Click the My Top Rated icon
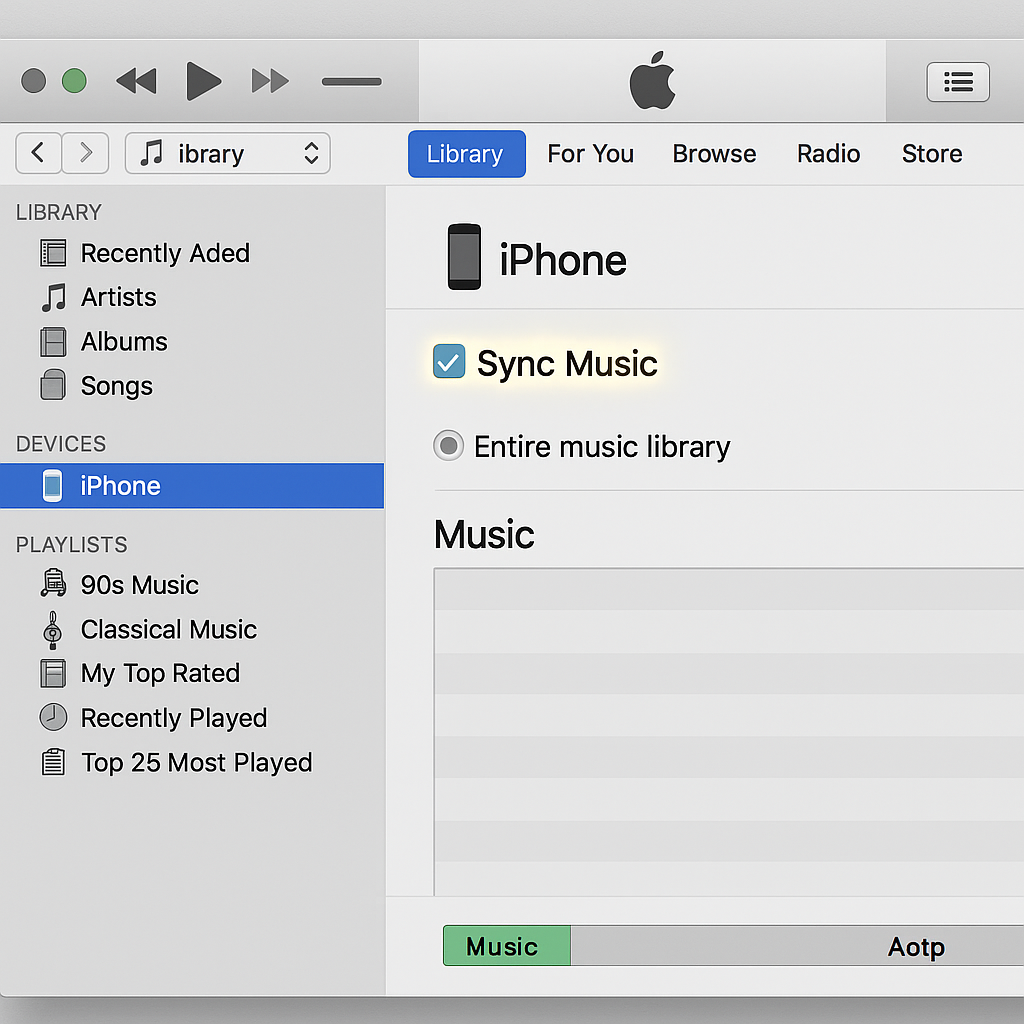Viewport: 1024px width, 1024px height. pos(53,673)
